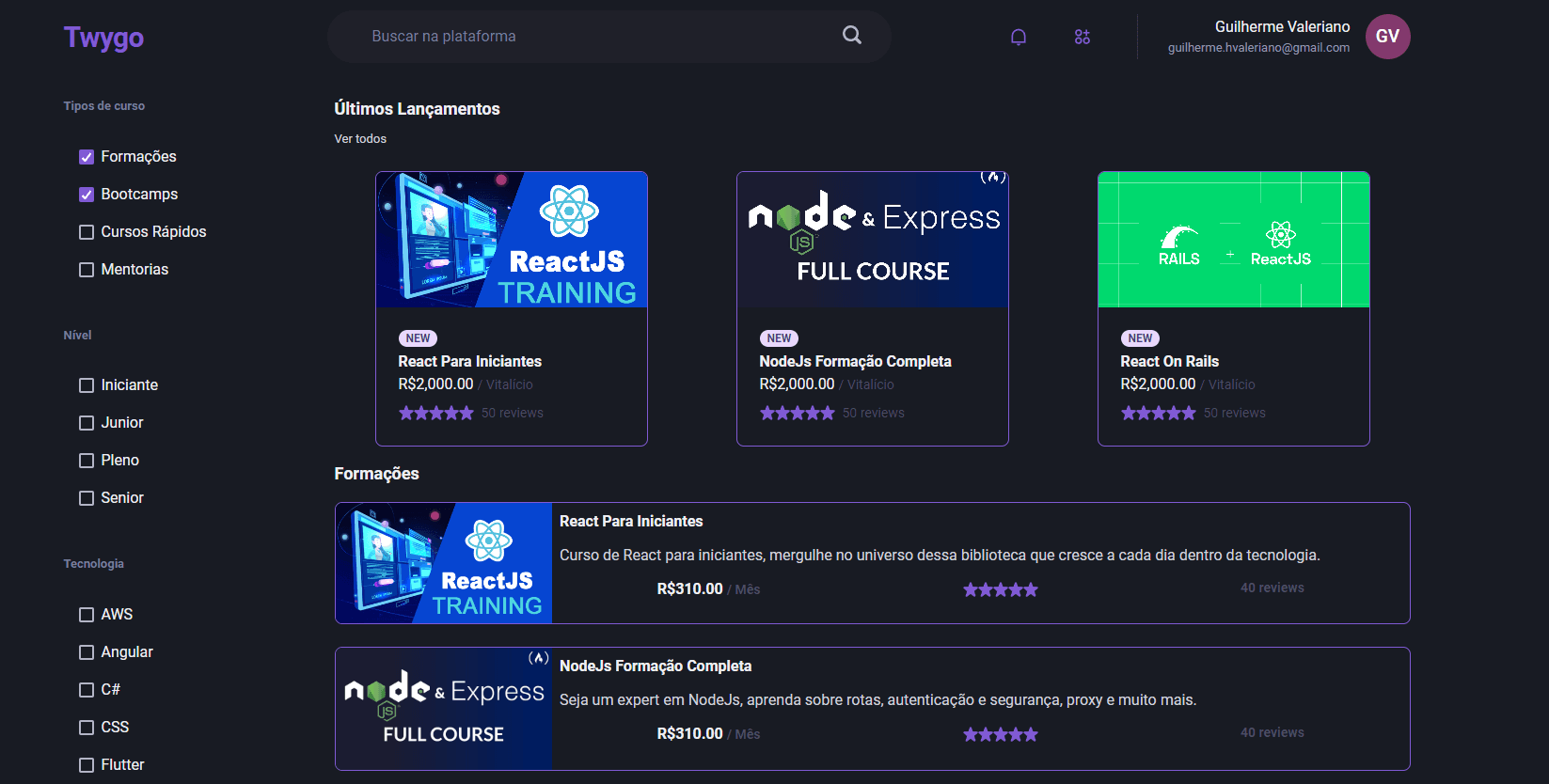Click stars rating on NodeJs Formação Completa card

coord(798,413)
